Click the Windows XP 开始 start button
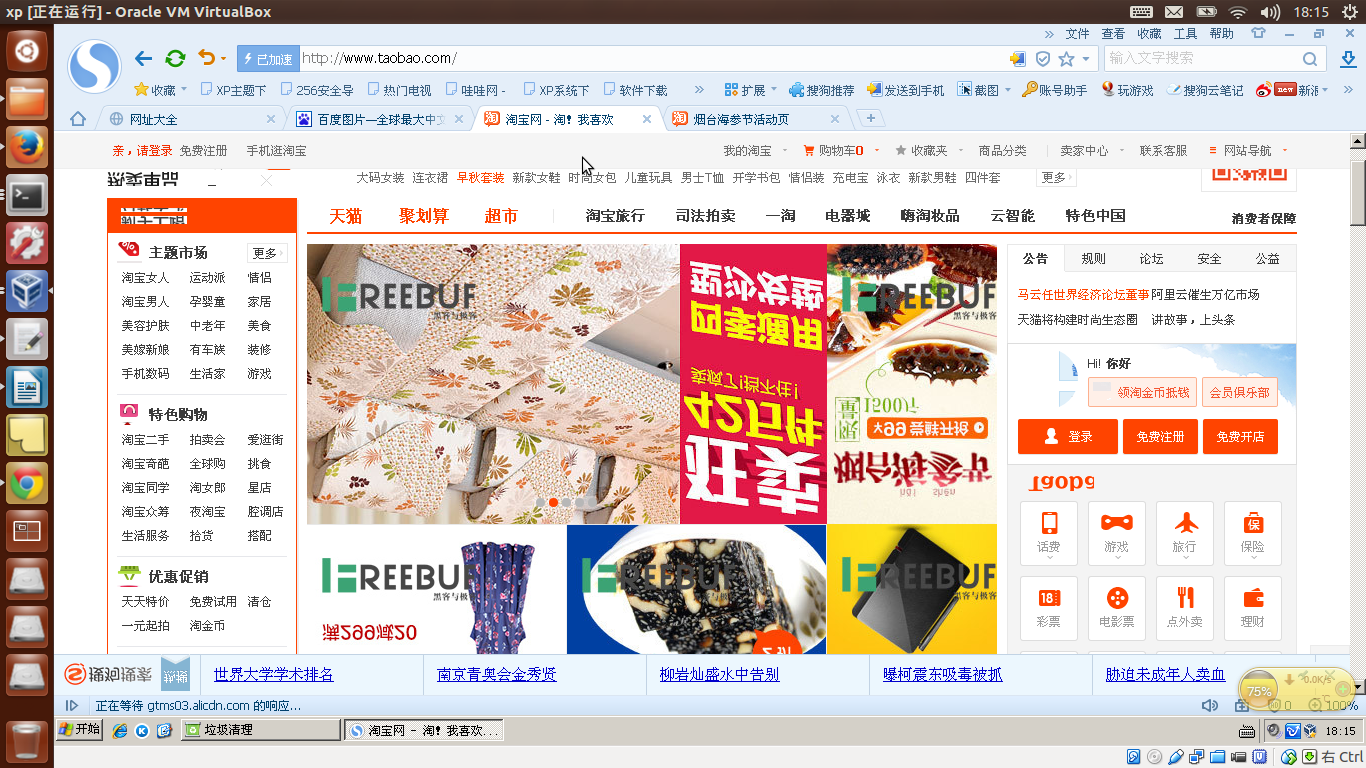Image resolution: width=1366 pixels, height=768 pixels. click(x=79, y=730)
